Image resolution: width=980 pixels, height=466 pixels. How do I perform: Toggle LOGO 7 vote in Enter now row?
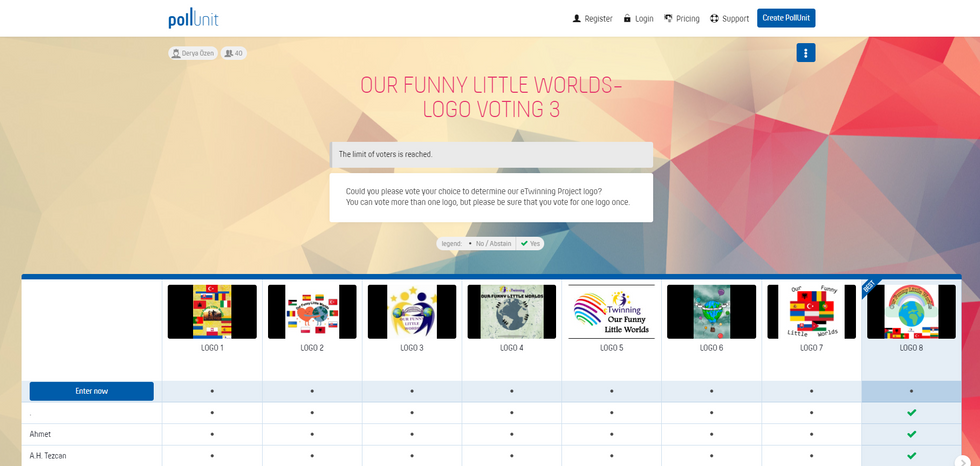click(x=811, y=391)
